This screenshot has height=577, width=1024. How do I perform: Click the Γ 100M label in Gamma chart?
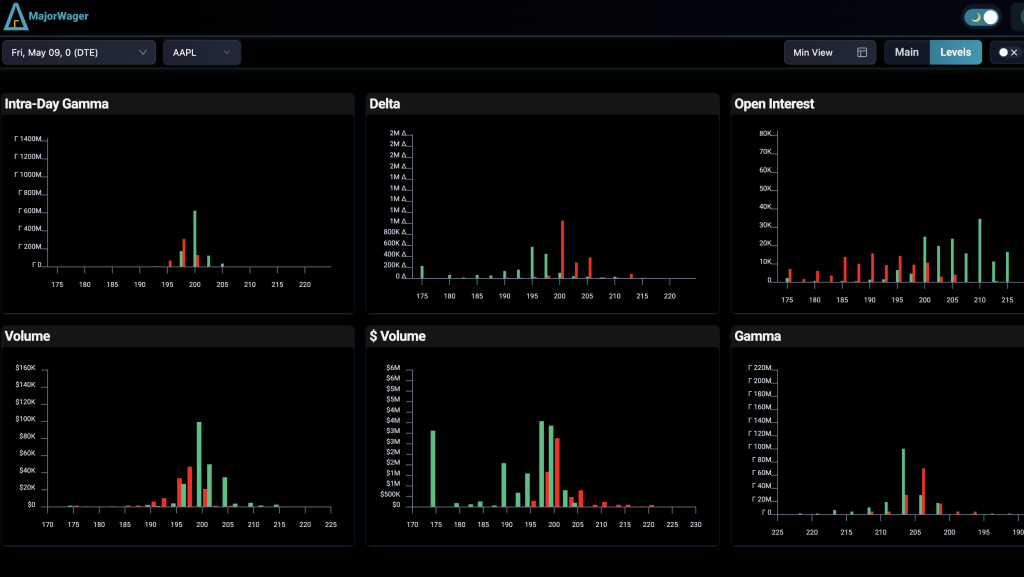760,447
